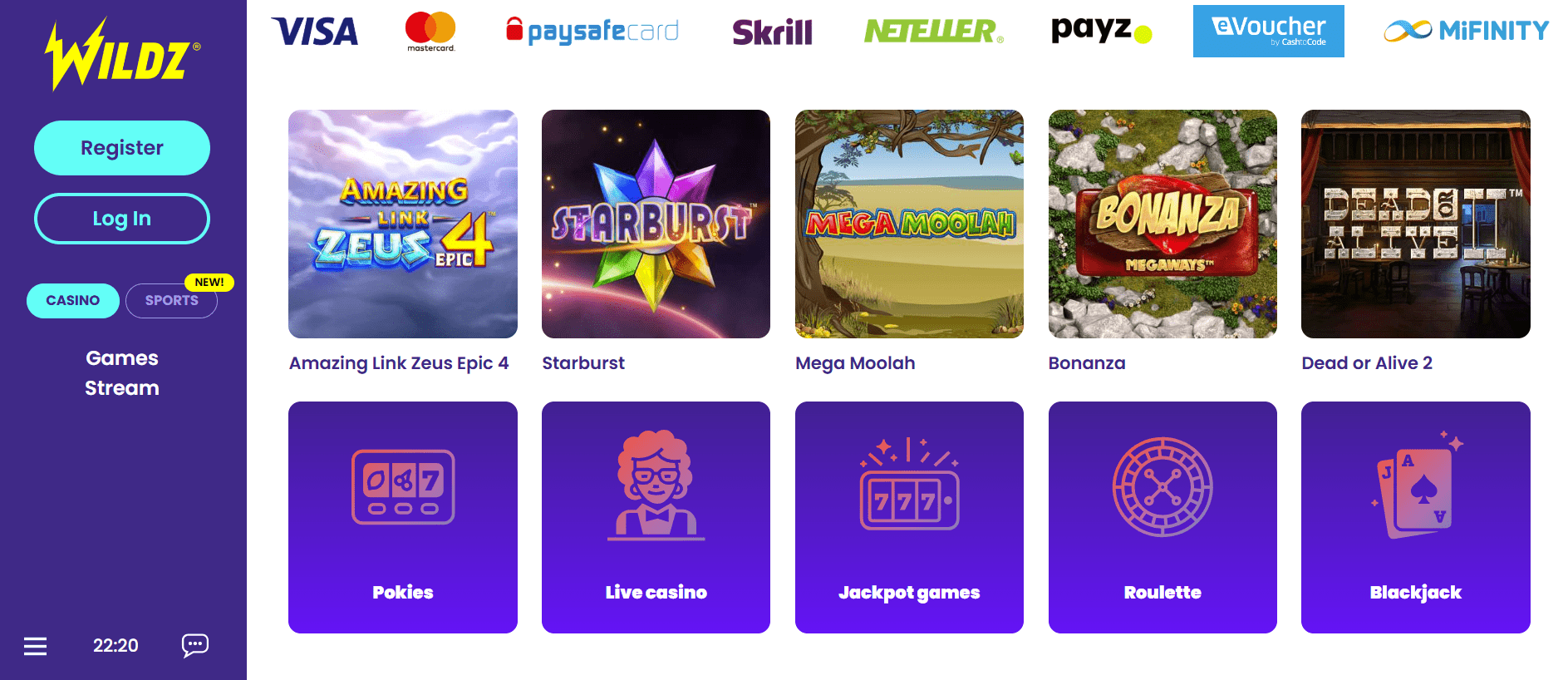Viewport: 1568px width, 680px height.
Task: Click the Register button
Action: [x=122, y=148]
